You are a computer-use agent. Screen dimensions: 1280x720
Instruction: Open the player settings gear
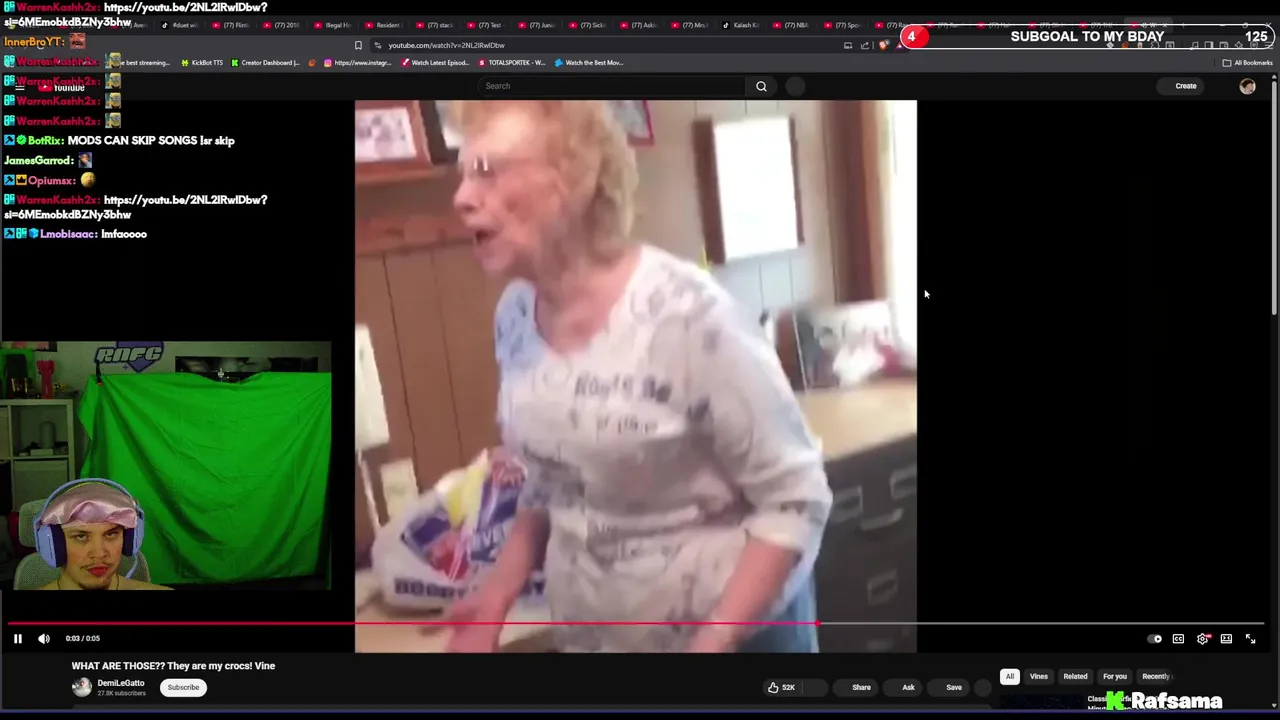pyautogui.click(x=1202, y=639)
